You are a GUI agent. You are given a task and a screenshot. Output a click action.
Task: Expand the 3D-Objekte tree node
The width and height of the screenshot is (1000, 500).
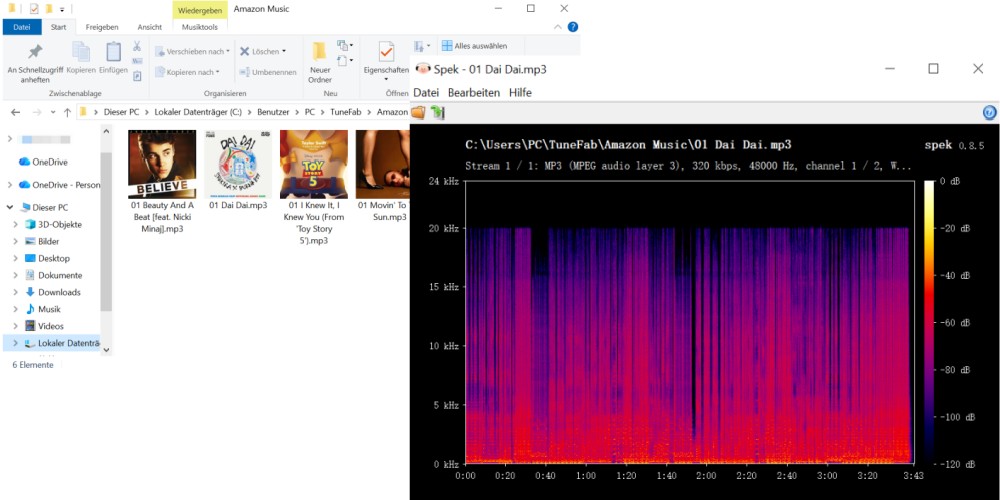pyautogui.click(x=15, y=224)
